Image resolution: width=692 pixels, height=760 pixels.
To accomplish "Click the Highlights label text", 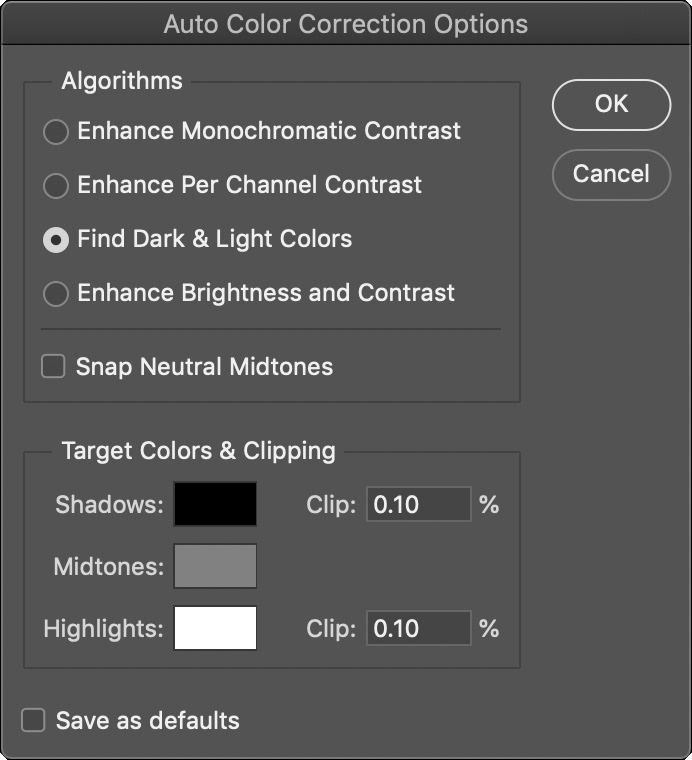I will 103,629.
